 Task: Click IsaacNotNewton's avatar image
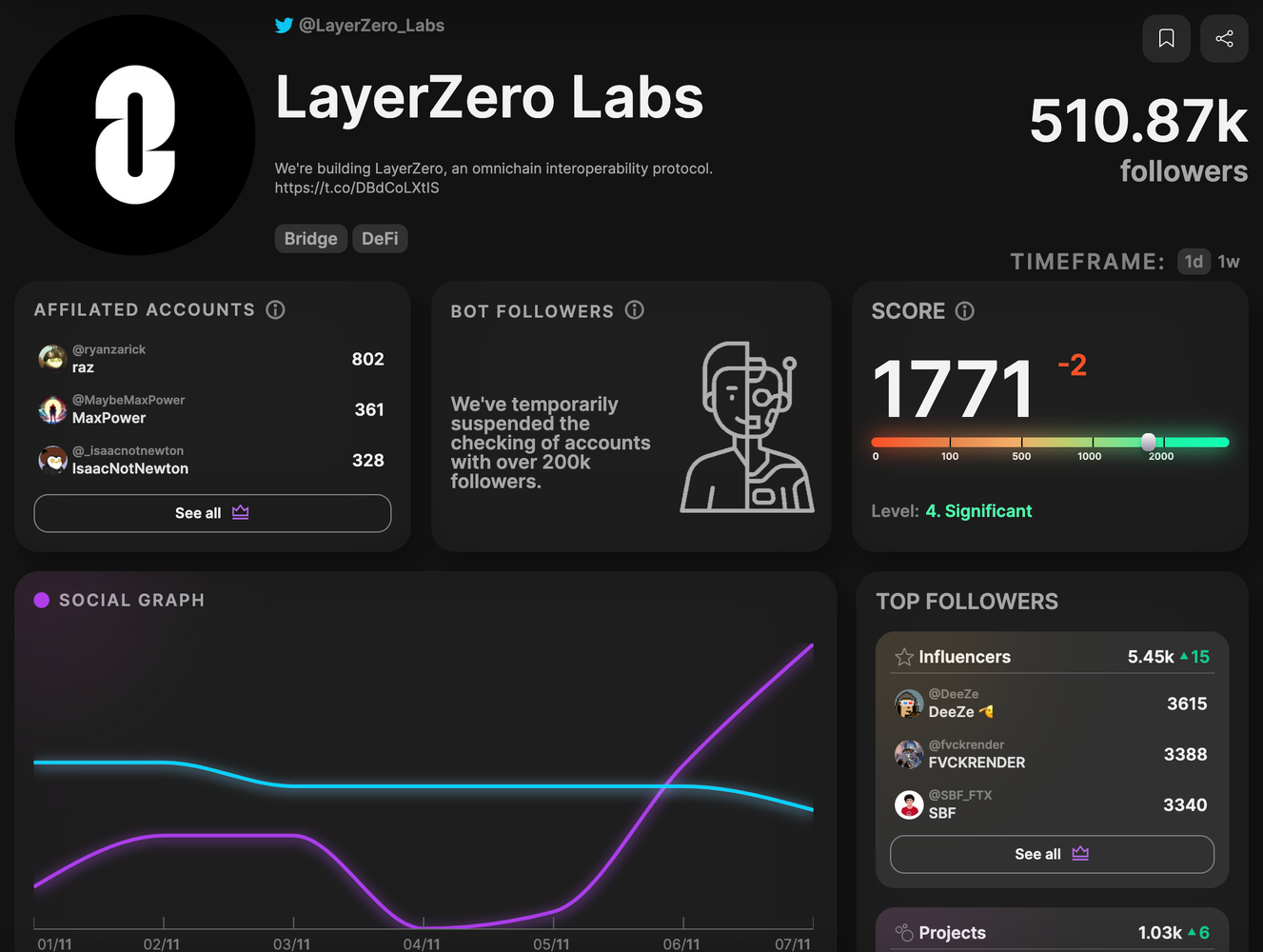tap(51, 460)
